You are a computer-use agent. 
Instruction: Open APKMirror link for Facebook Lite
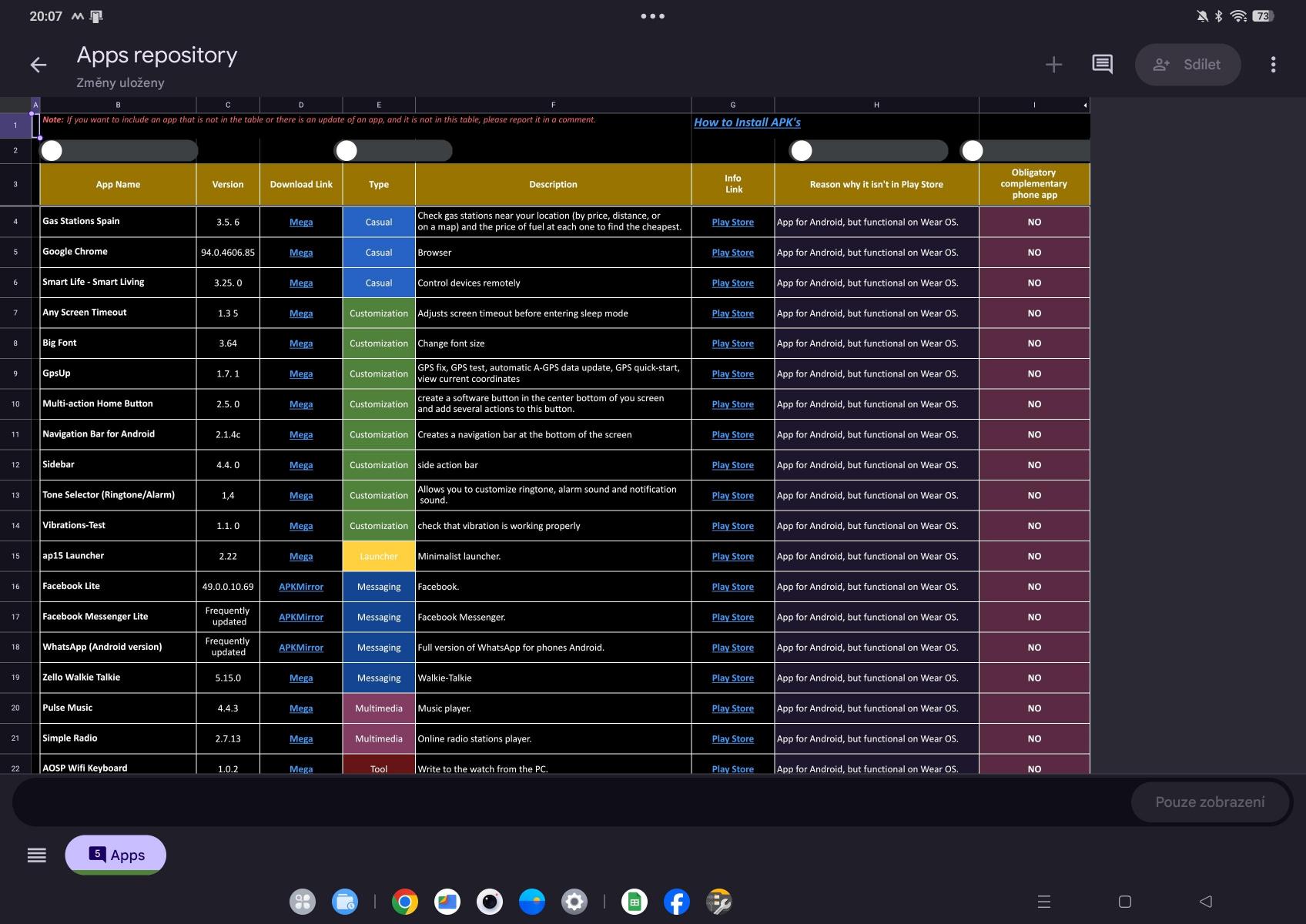[301, 587]
